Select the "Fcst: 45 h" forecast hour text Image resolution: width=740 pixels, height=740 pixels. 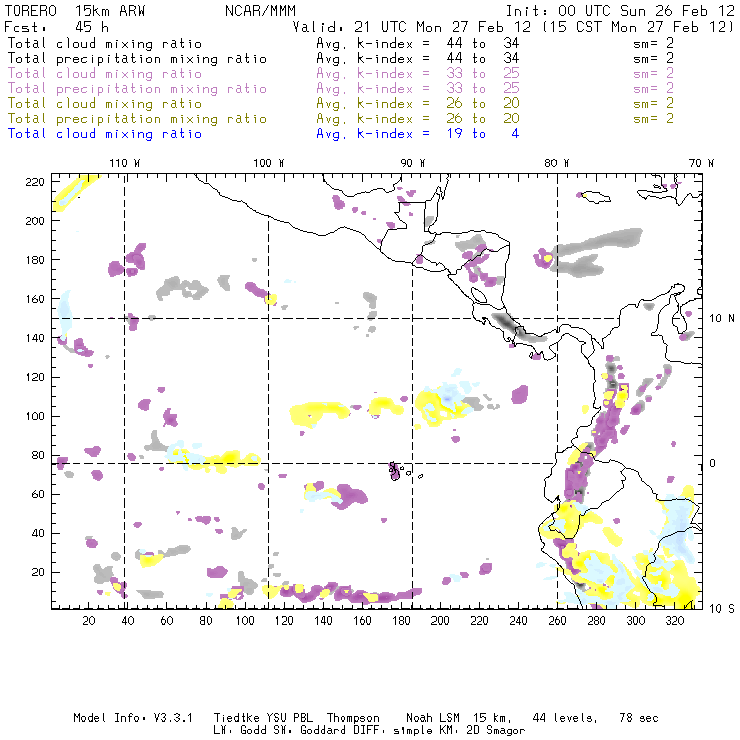57,27
